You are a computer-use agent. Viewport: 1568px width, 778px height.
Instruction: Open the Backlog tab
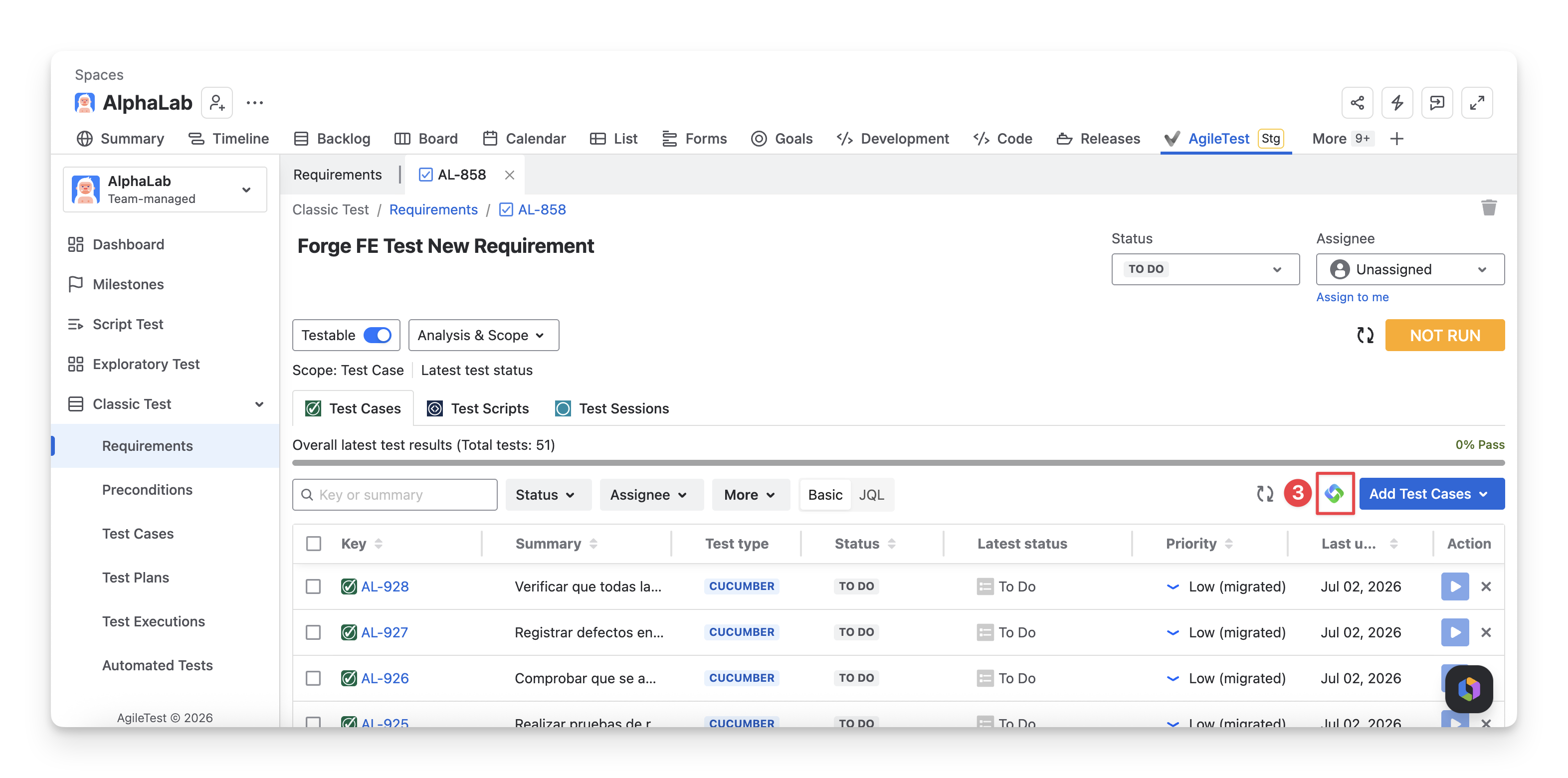[332, 139]
